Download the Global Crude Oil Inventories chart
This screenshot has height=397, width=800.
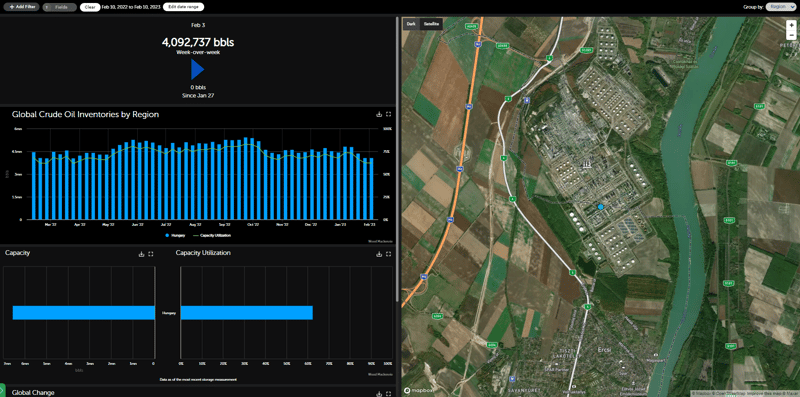(x=379, y=115)
